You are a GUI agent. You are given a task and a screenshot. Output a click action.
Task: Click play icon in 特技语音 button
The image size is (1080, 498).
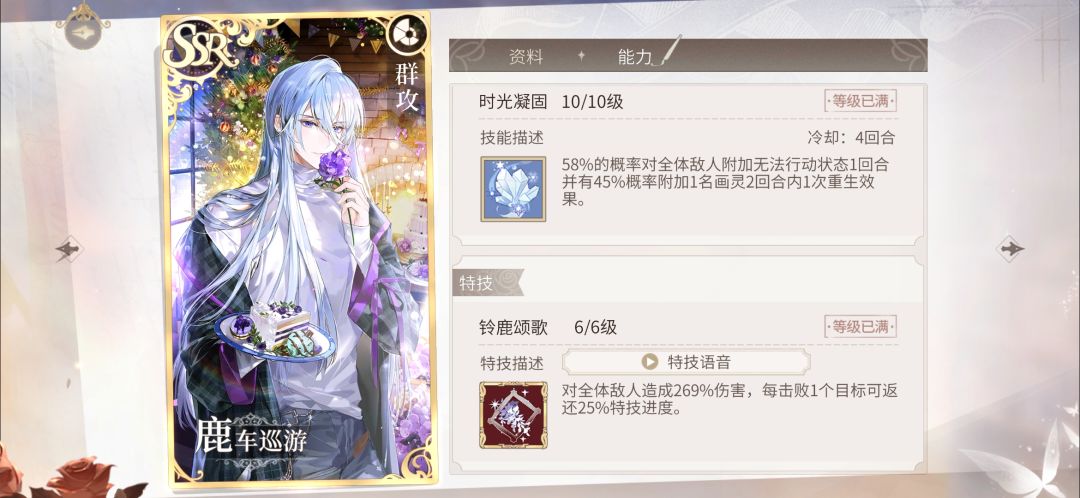[x=650, y=362]
